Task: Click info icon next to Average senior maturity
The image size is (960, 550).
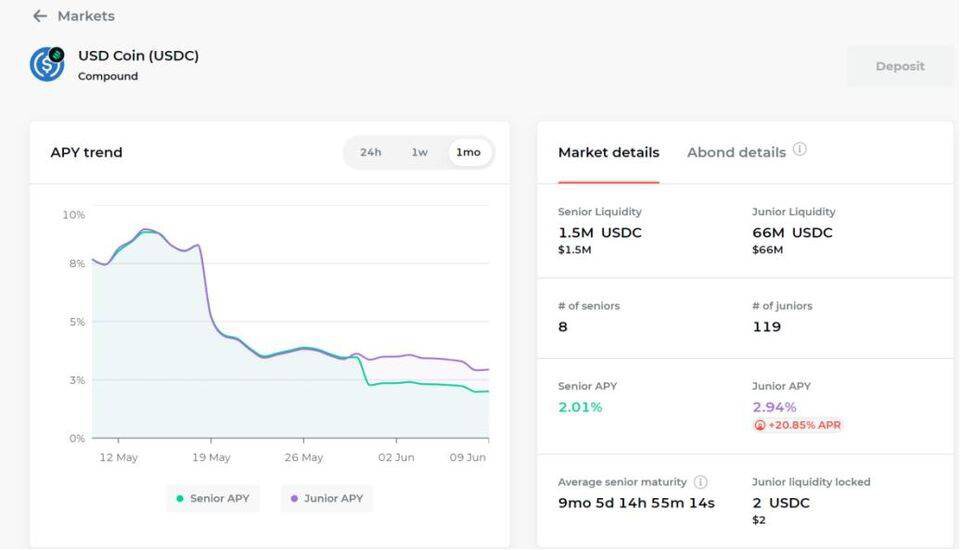Action: (701, 482)
